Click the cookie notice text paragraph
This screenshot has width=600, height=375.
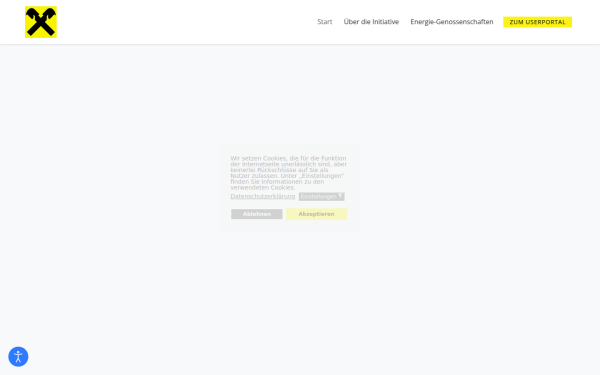pyautogui.click(x=289, y=173)
